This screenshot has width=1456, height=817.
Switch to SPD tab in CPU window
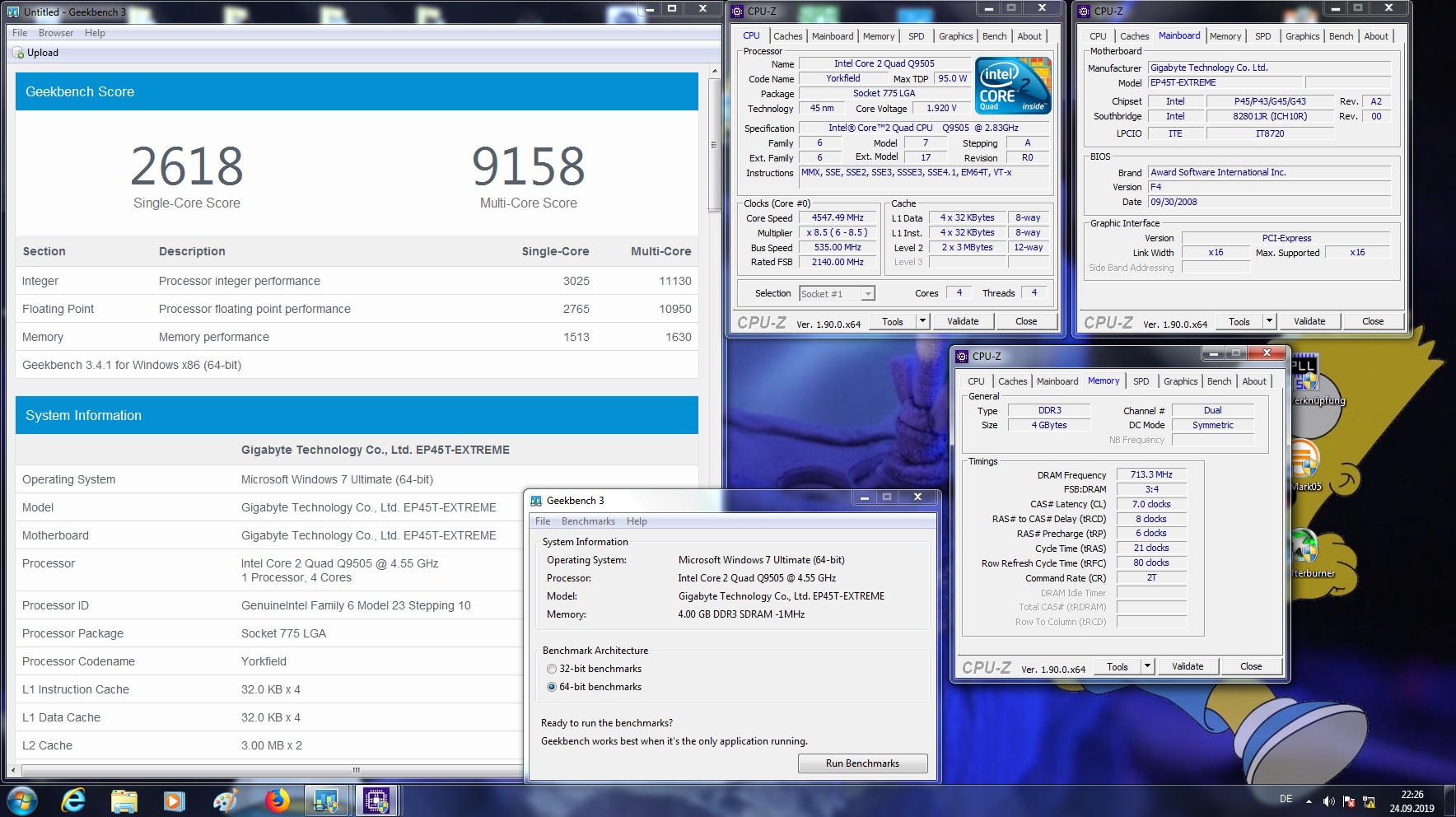pyautogui.click(x=916, y=36)
